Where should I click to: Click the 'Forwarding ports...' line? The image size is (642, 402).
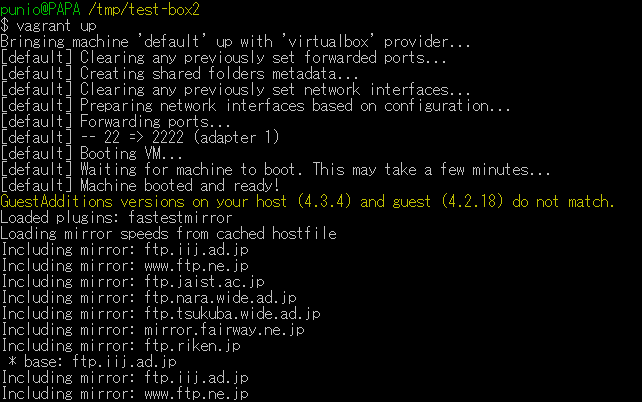coord(115,122)
